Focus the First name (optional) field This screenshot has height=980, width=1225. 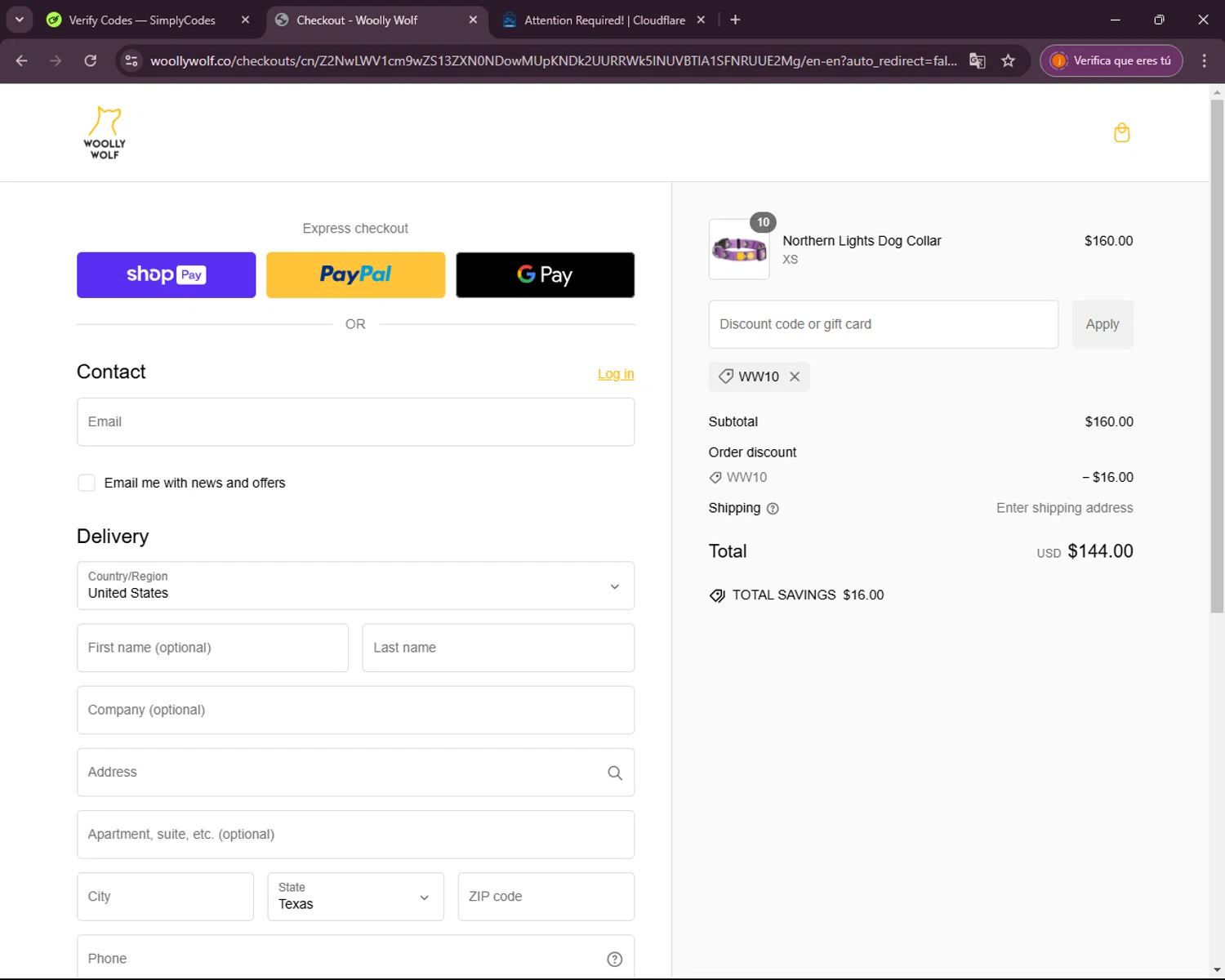tap(212, 648)
